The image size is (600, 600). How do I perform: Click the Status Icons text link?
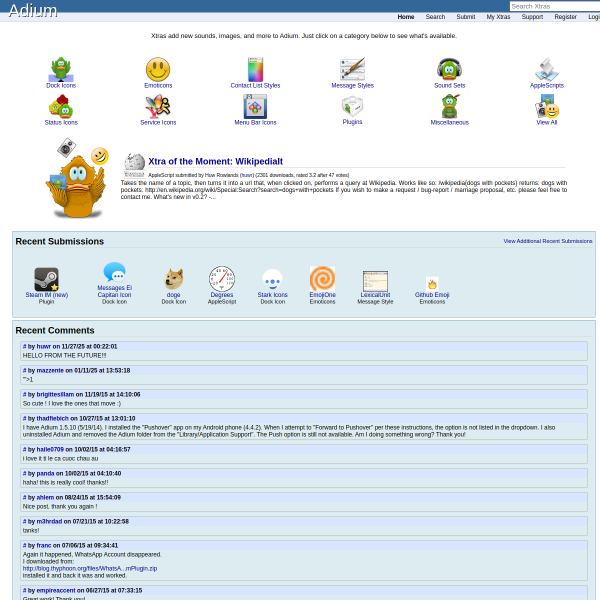[61, 122]
